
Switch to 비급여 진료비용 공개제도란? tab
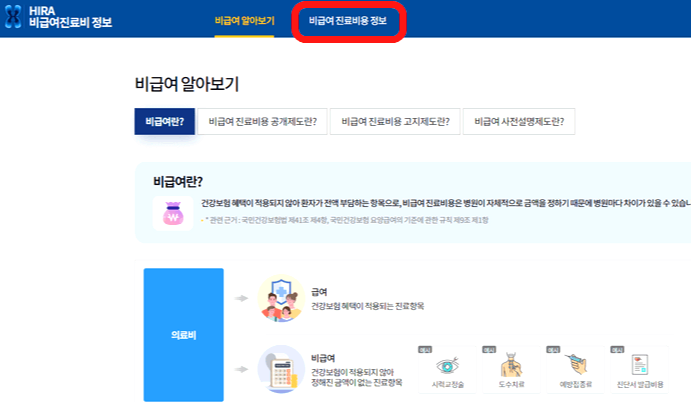click(262, 122)
